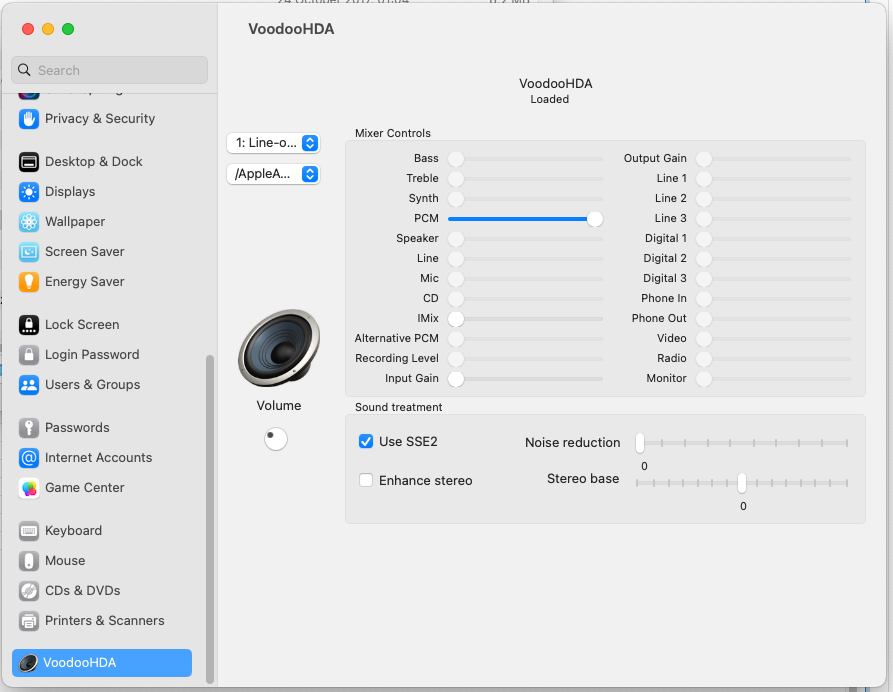Adjust the Input Gain slider
Viewport: 893px width, 692px height.
(525, 379)
